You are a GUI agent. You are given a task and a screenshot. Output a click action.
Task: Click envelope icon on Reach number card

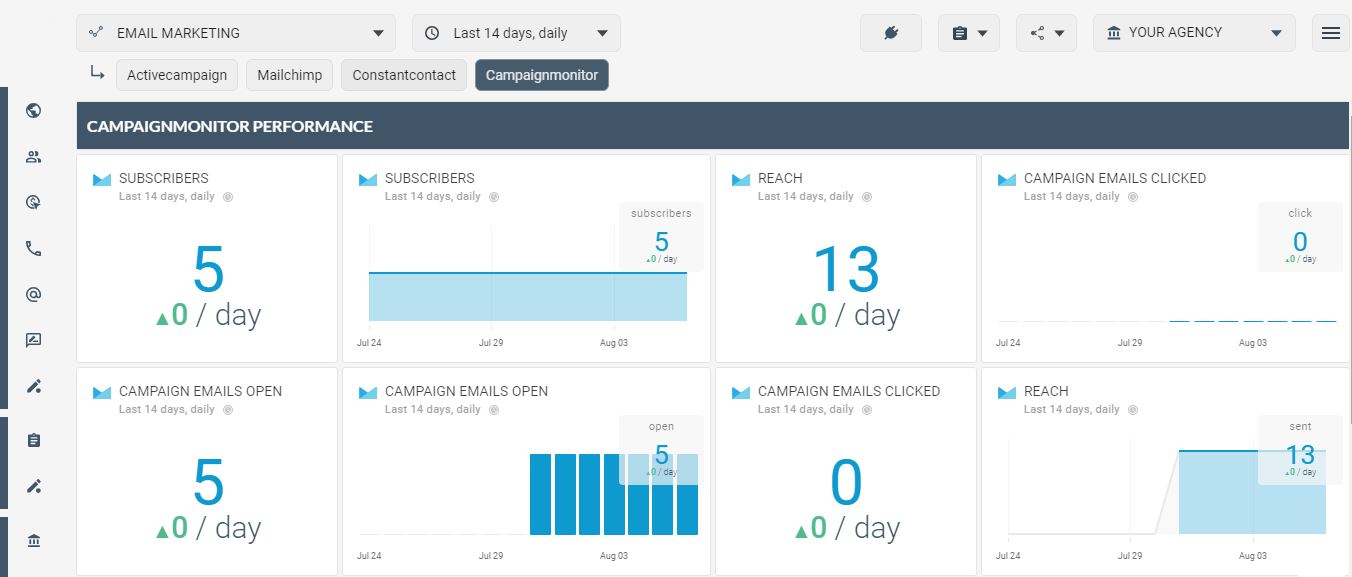741,180
